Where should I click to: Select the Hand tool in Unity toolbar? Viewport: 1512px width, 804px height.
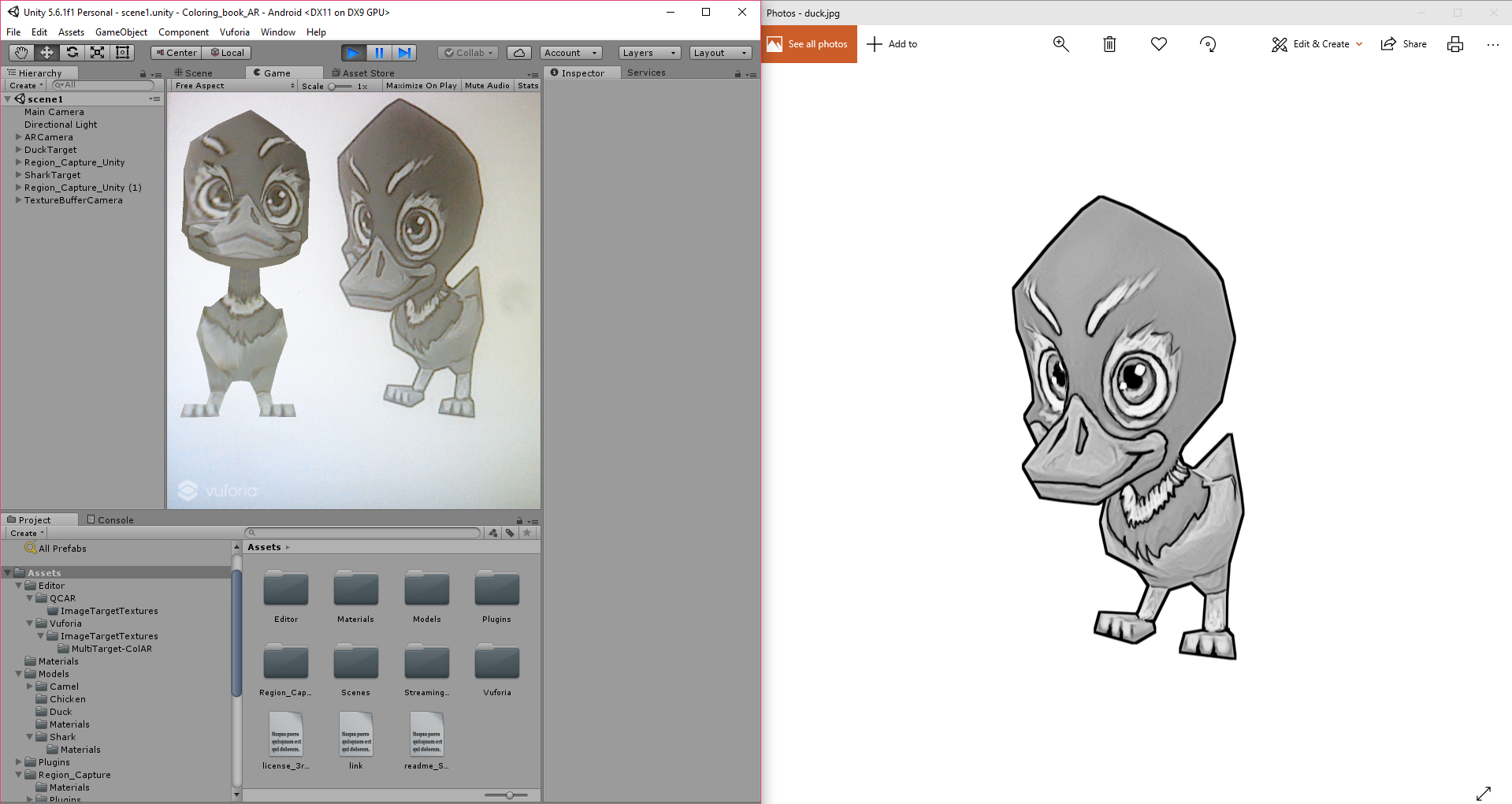(x=21, y=53)
